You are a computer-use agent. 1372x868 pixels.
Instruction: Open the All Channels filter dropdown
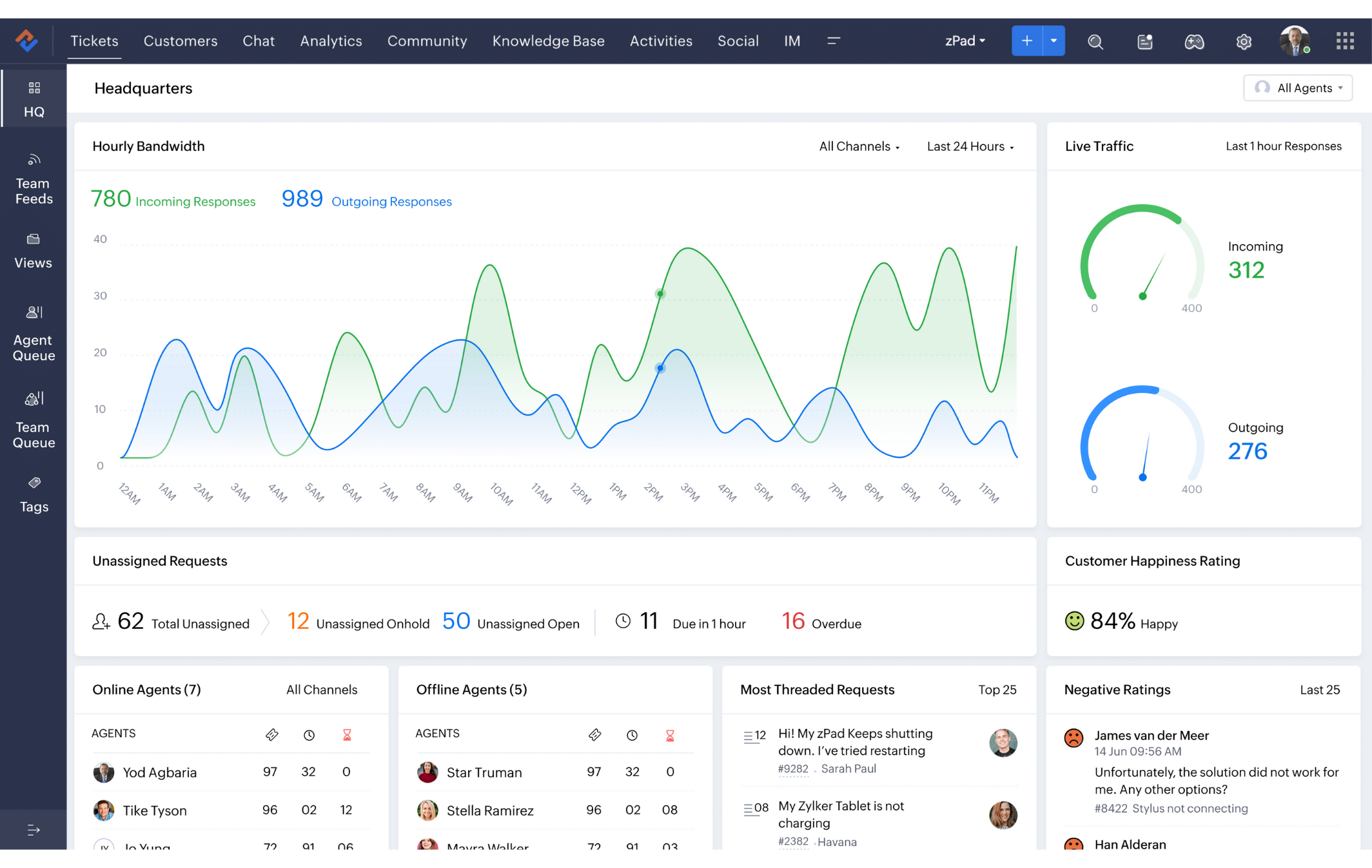(859, 146)
